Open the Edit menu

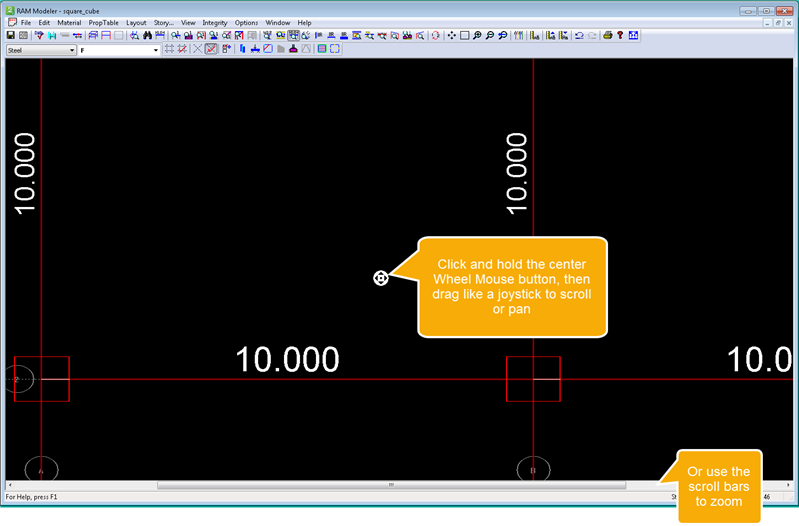coord(44,22)
